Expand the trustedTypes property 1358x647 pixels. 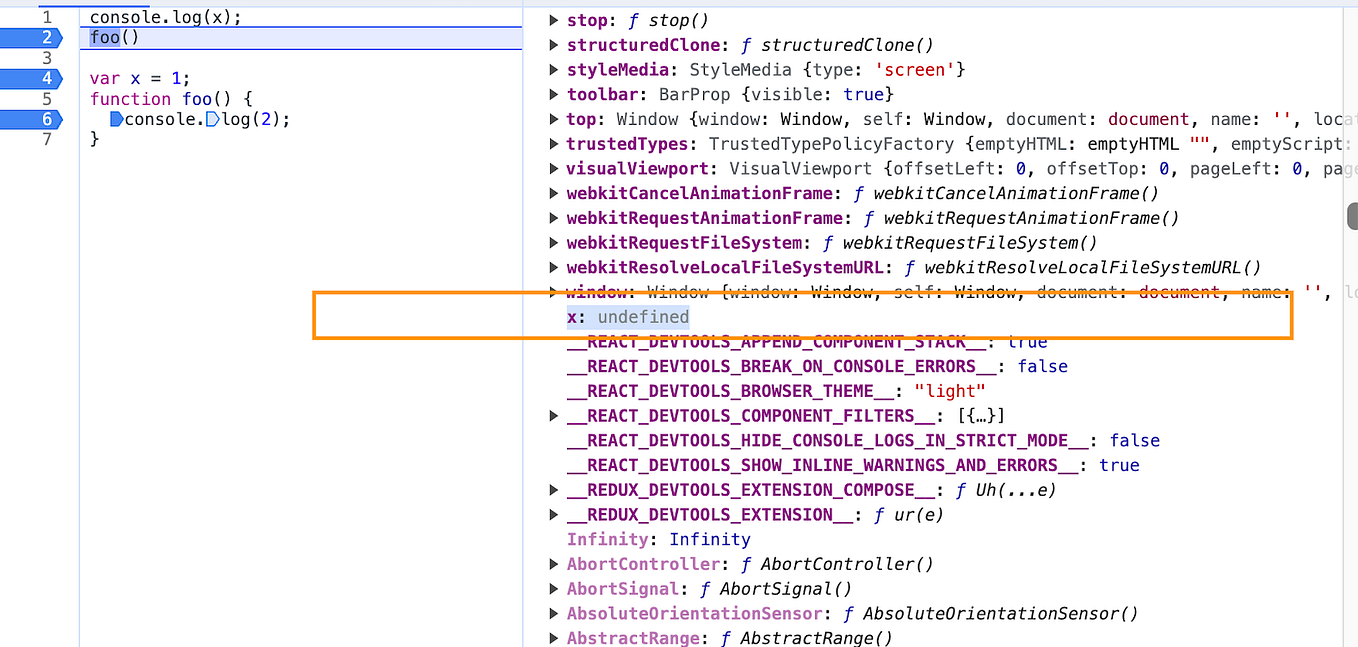554,143
